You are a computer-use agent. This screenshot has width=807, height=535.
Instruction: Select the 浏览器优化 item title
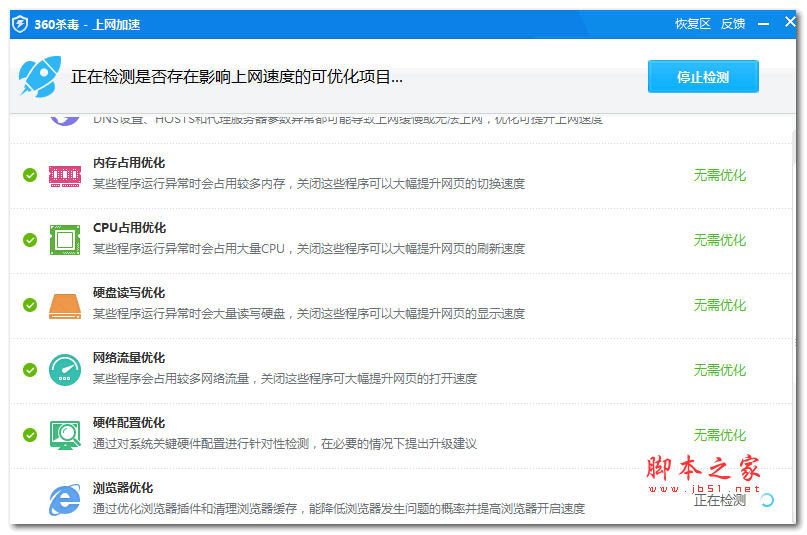(x=123, y=488)
